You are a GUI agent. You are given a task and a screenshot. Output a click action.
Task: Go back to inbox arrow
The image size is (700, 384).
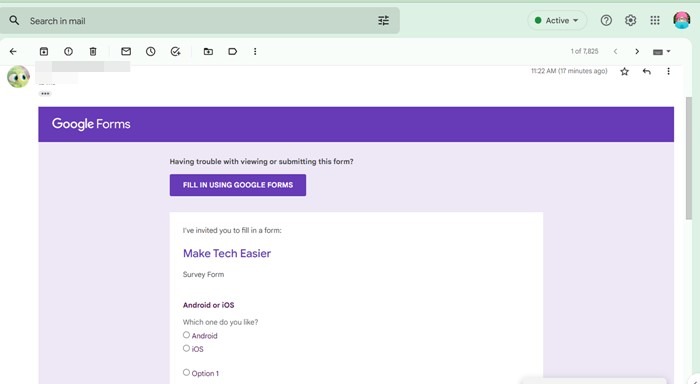coord(13,51)
